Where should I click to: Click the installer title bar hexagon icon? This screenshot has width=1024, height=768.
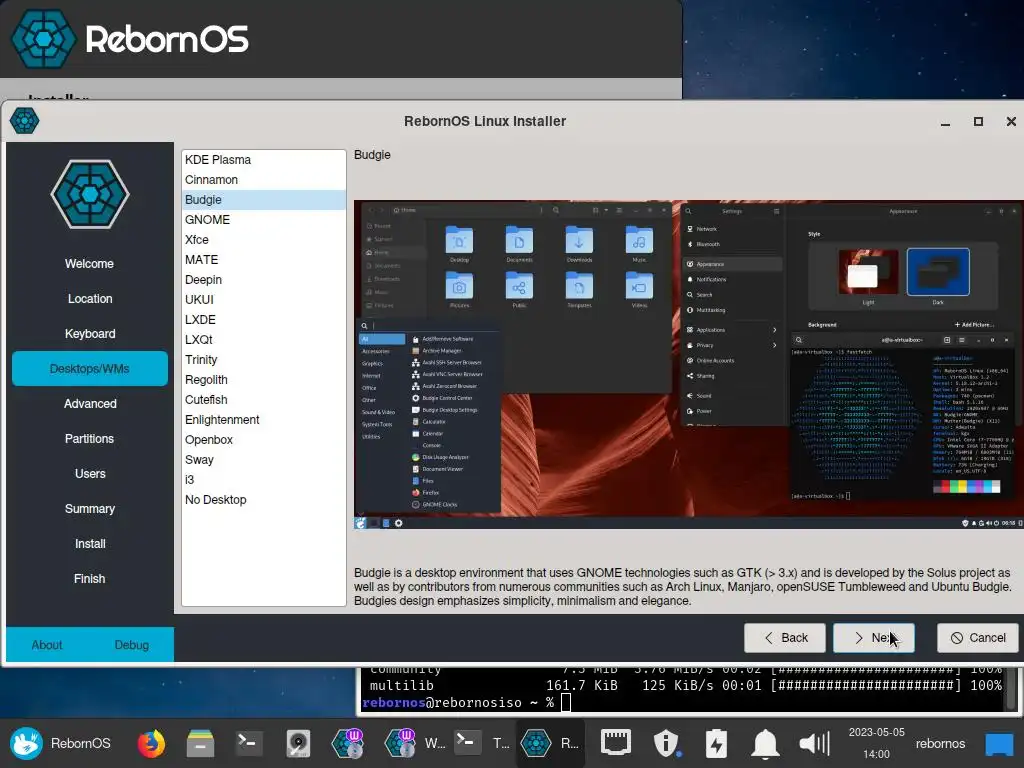tap(24, 121)
